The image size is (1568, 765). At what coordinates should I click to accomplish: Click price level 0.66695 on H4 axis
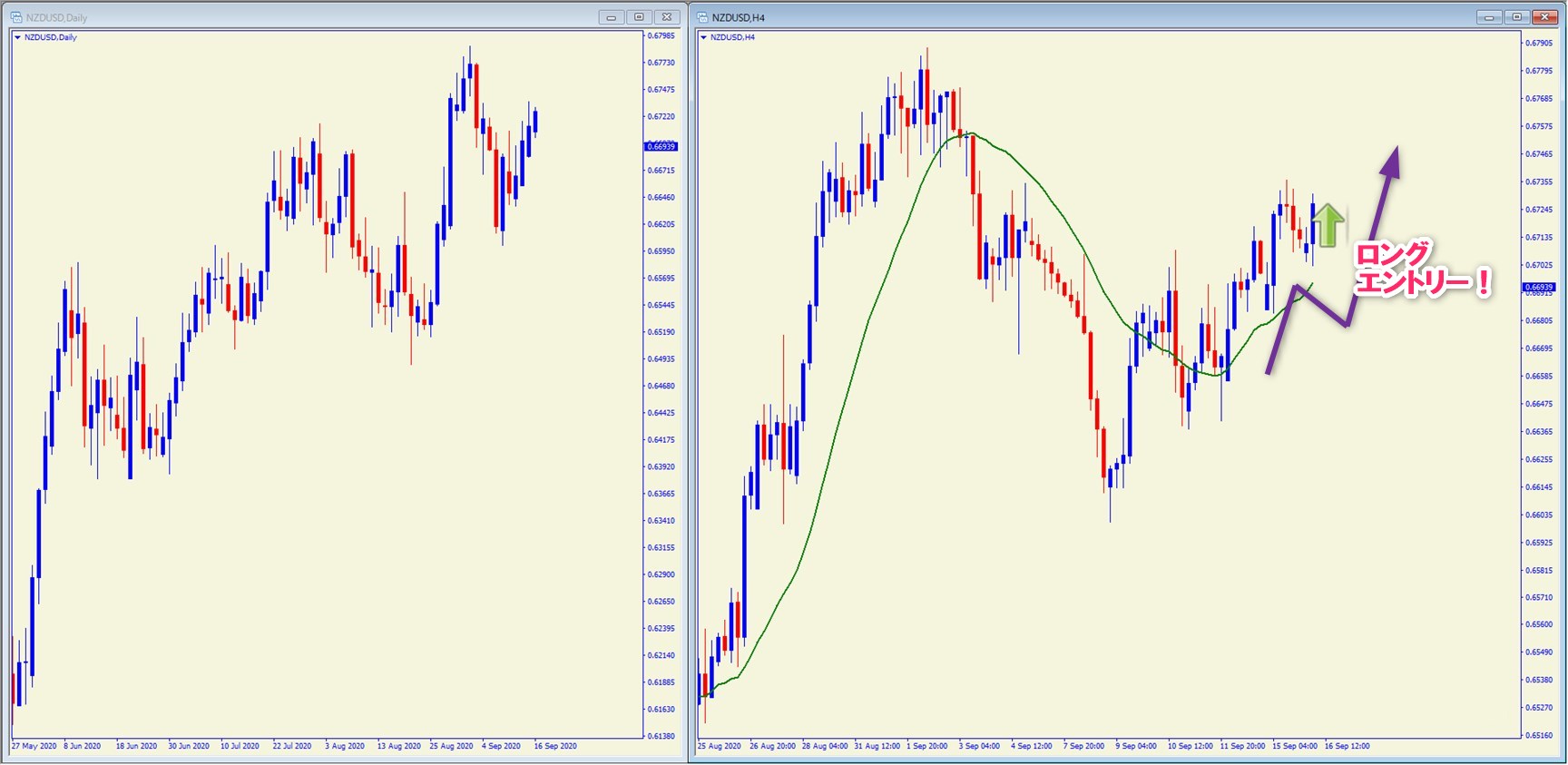point(1539,348)
